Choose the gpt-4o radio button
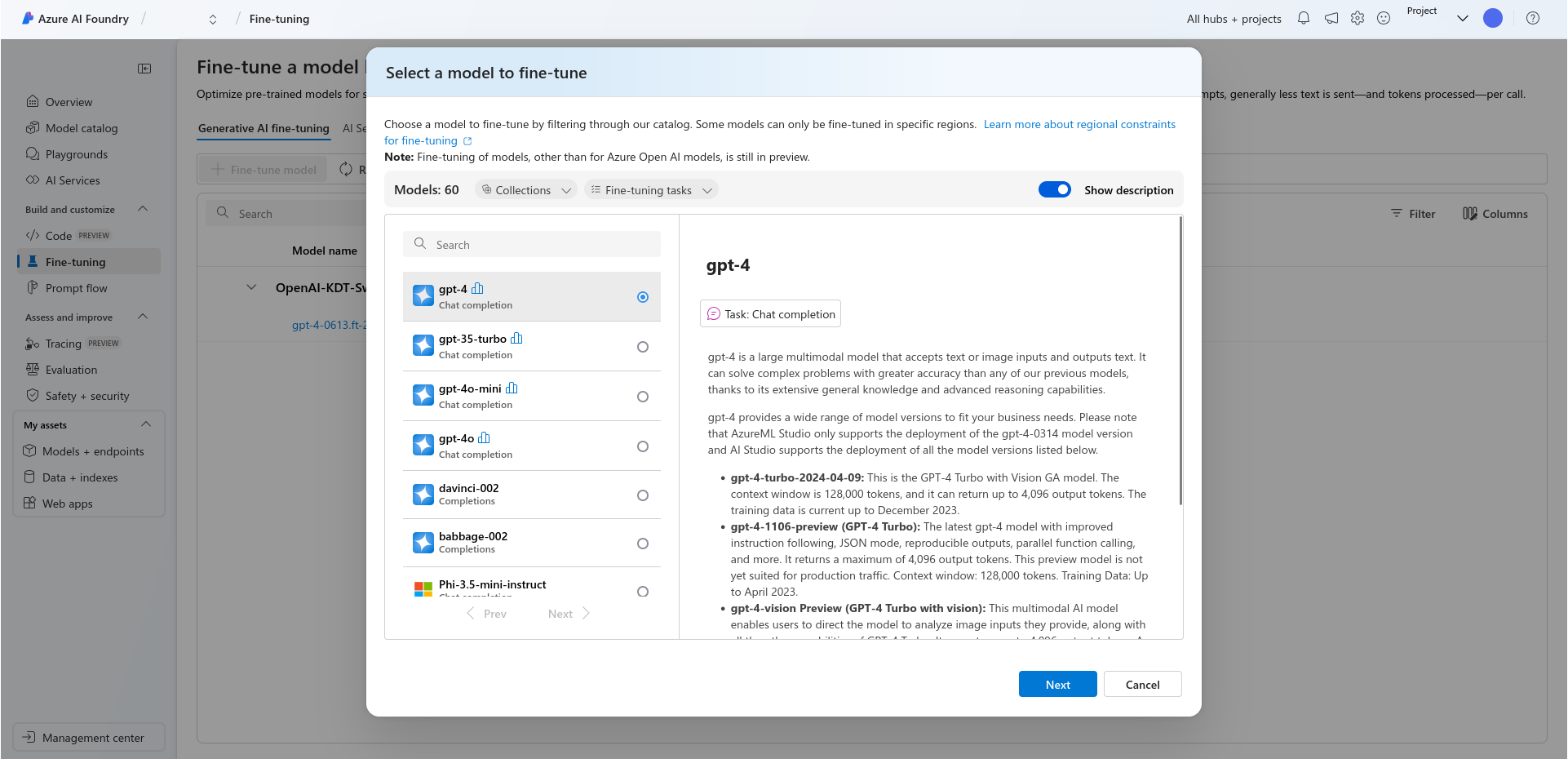Screen dimensions: 1568x759 coord(643,446)
